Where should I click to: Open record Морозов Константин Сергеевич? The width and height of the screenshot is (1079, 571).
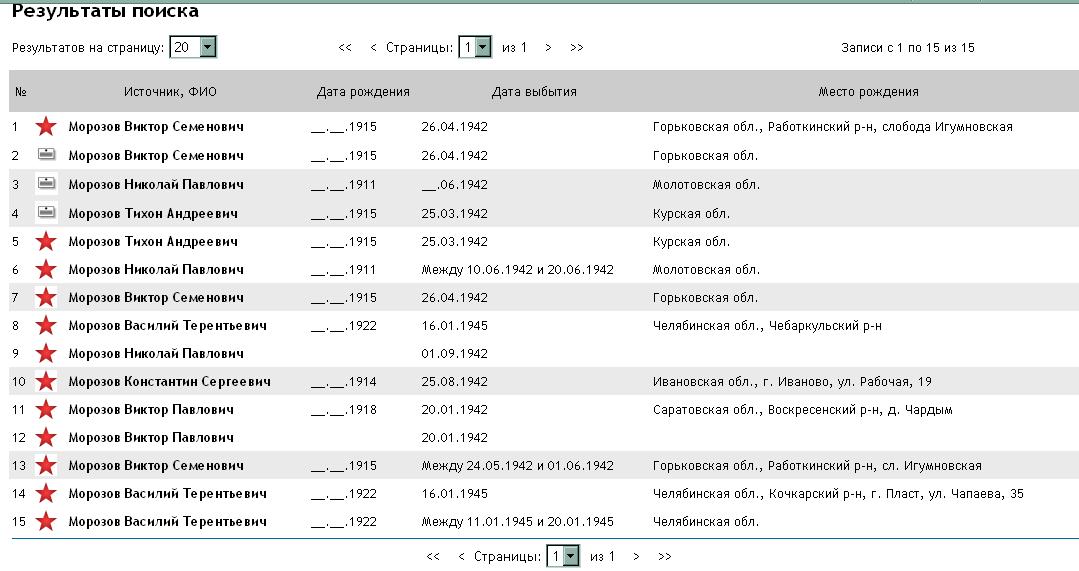(x=169, y=382)
